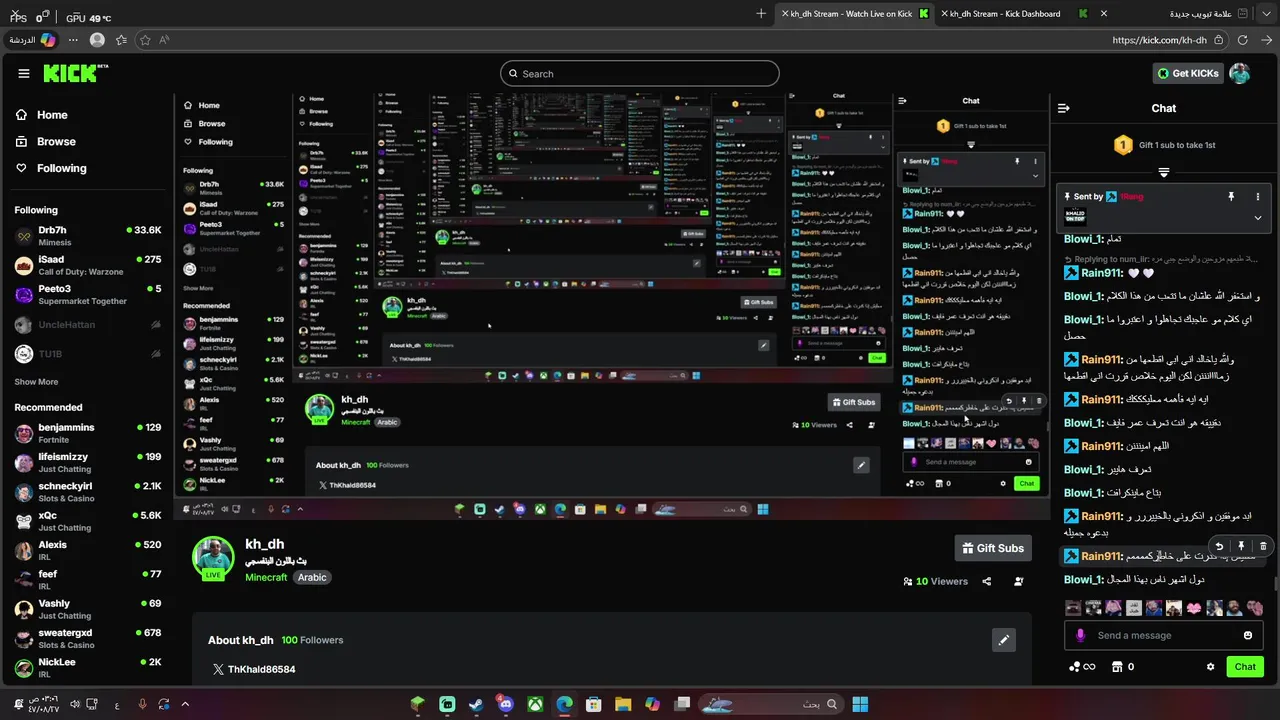Click Show More under Following
The width and height of the screenshot is (1280, 720).
[x=36, y=382]
